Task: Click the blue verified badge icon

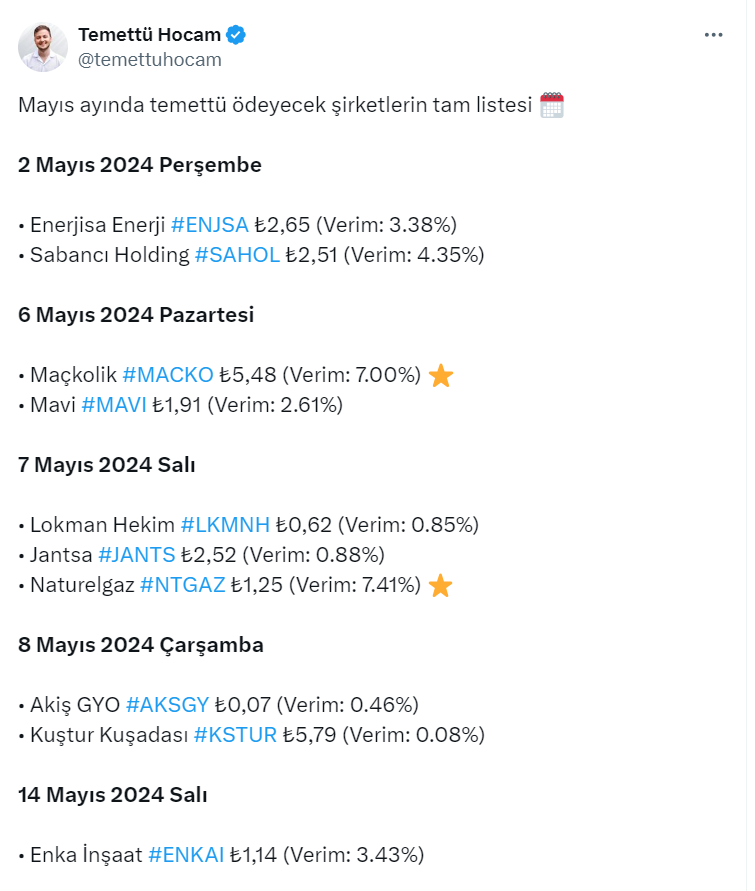Action: click(236, 35)
